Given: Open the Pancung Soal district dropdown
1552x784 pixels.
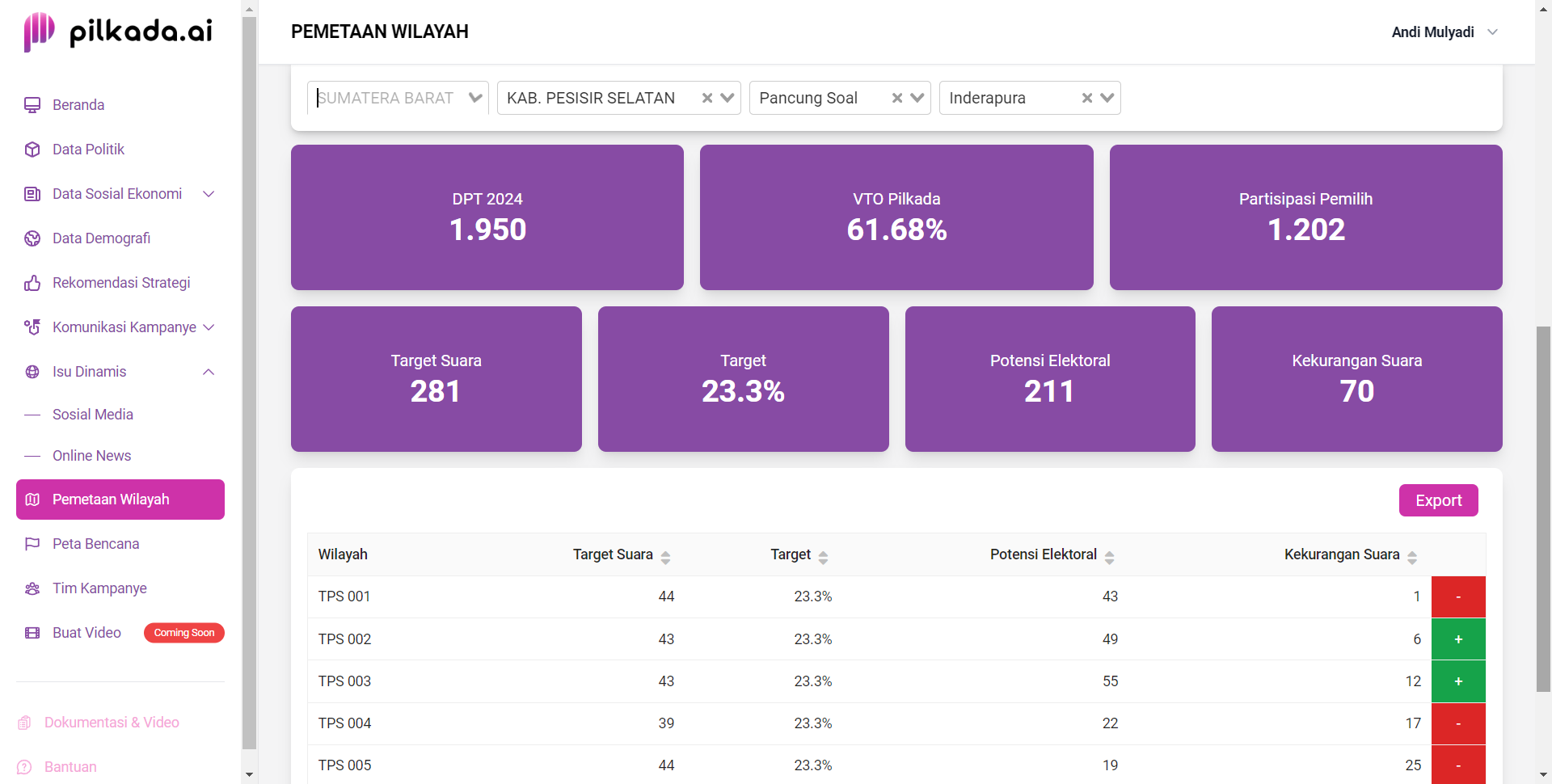Looking at the screenshot, I should [x=917, y=98].
